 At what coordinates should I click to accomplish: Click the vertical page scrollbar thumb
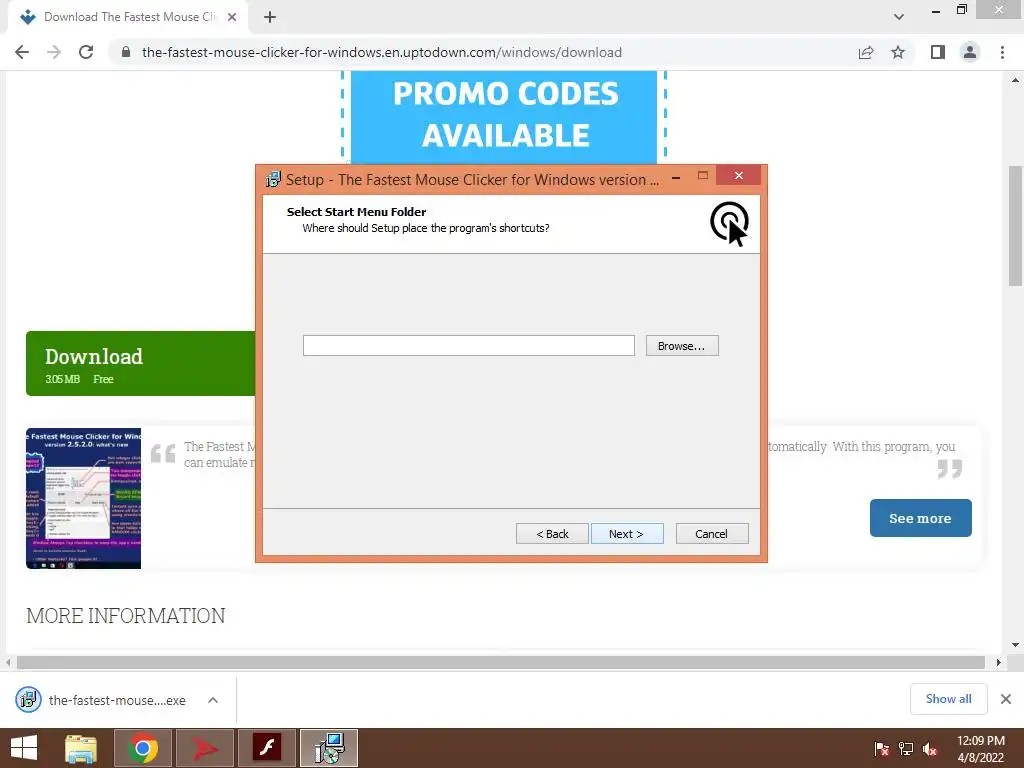(1015, 225)
